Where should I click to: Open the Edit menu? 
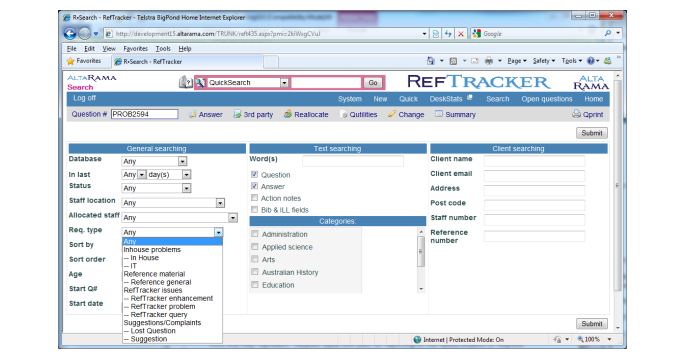[89, 49]
